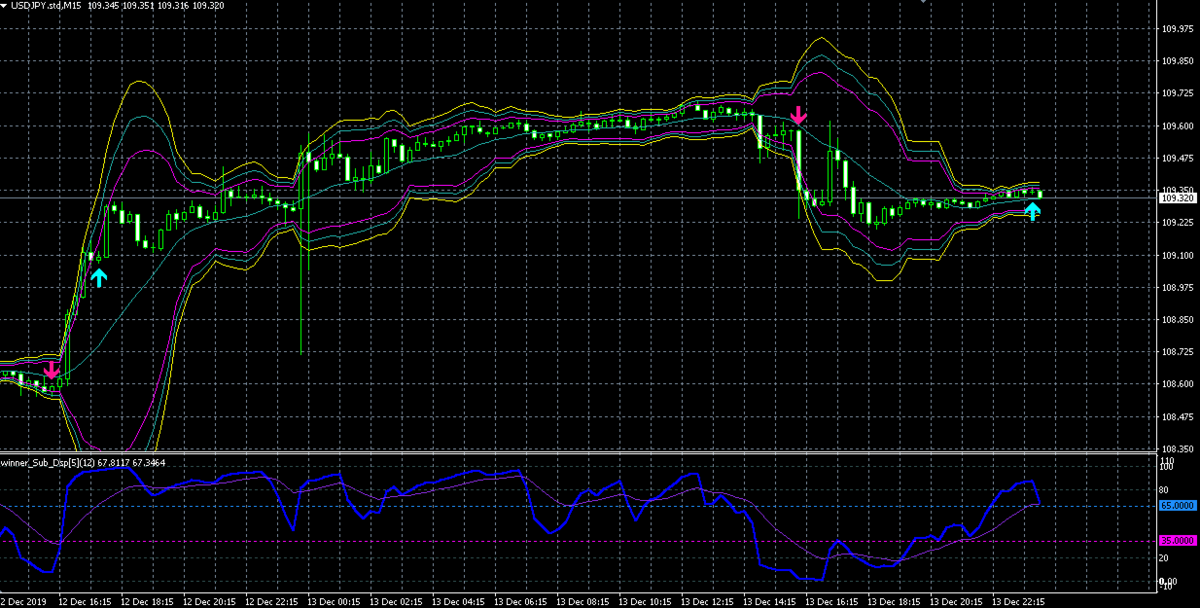The image size is (1200, 608).
Task: Click the 109.225 price scale label
Action: pos(1178,223)
